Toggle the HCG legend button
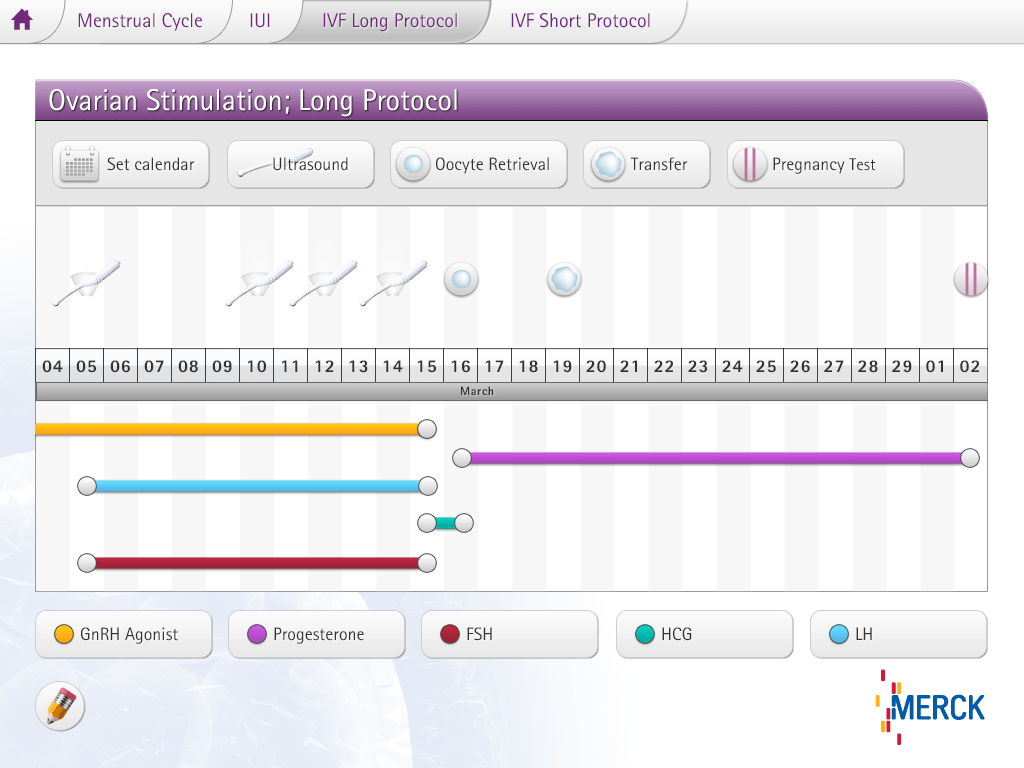1024x768 pixels. [x=705, y=634]
